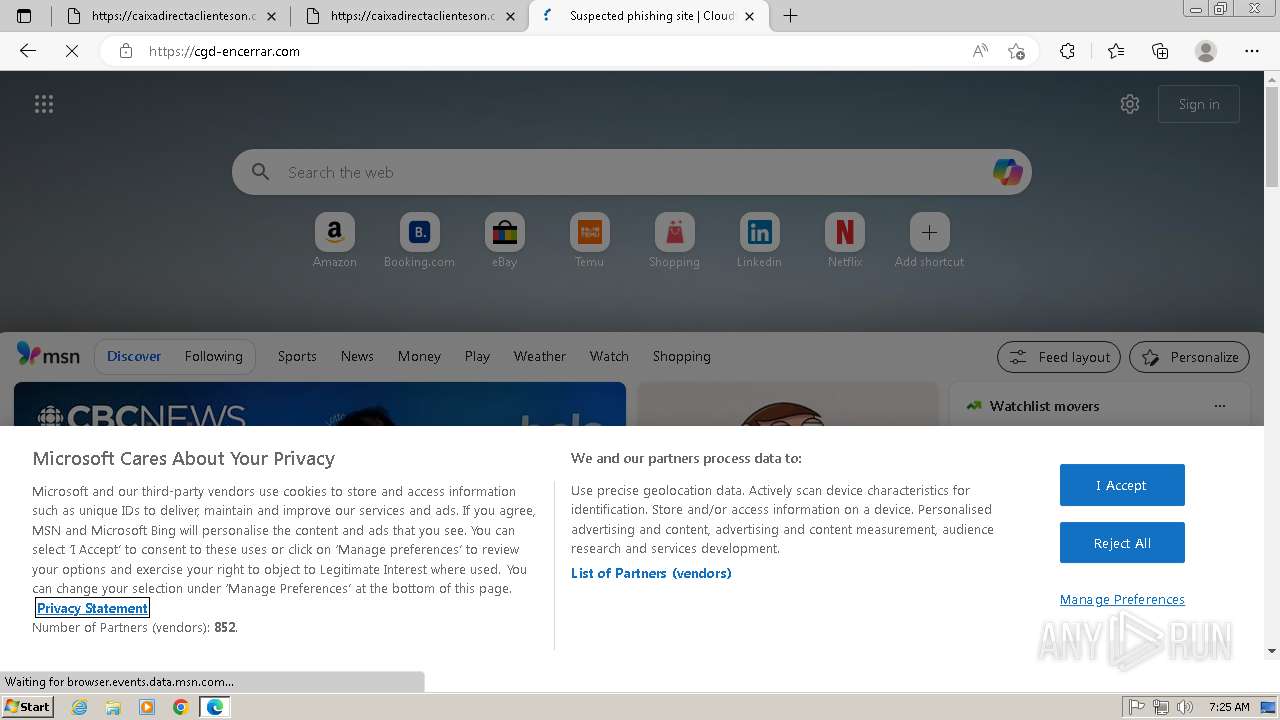The height and width of the screenshot is (720, 1280).
Task: Open the Shopping menu item in msn bar
Action: (x=682, y=356)
